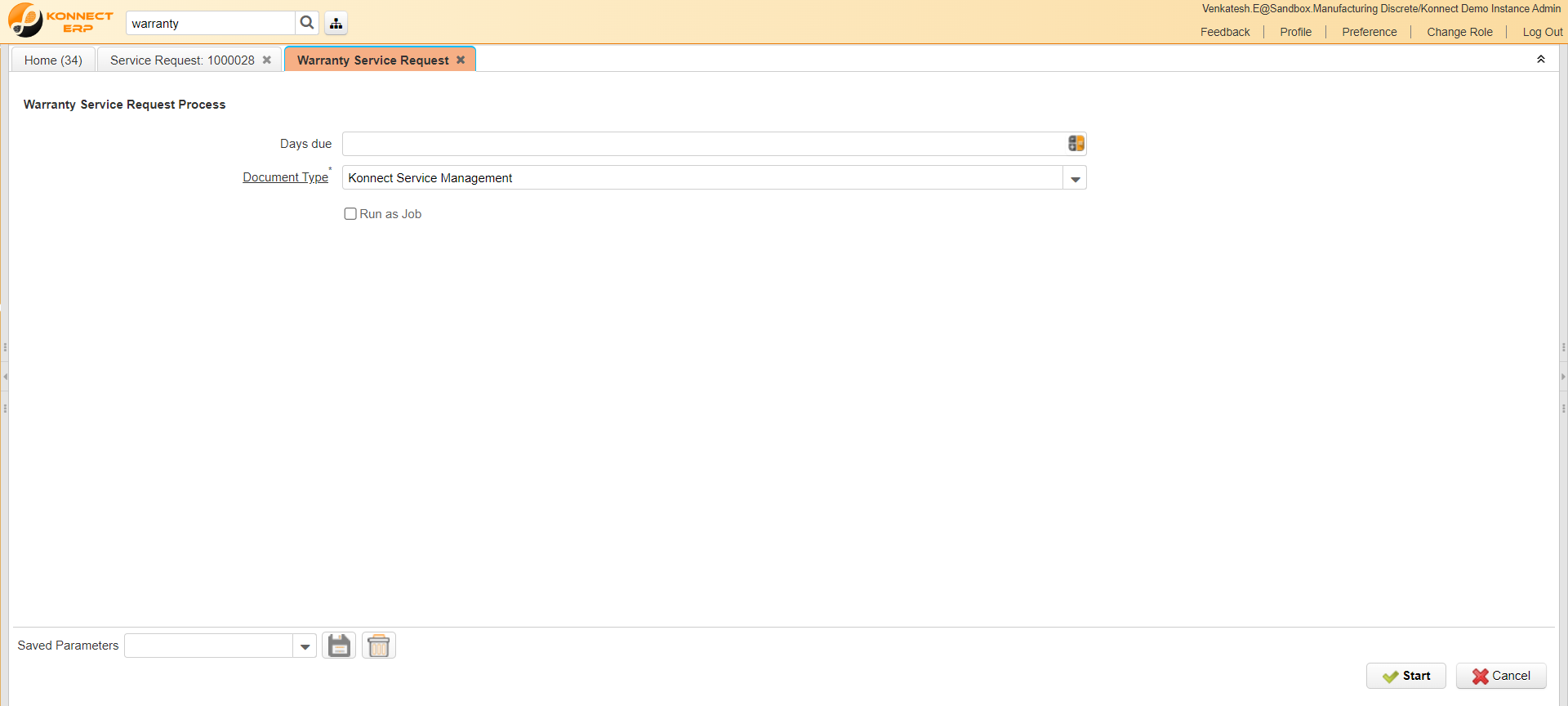Screen dimensions: 1568x706
Task: Open the menu tree hierarchy icon
Action: [x=336, y=23]
